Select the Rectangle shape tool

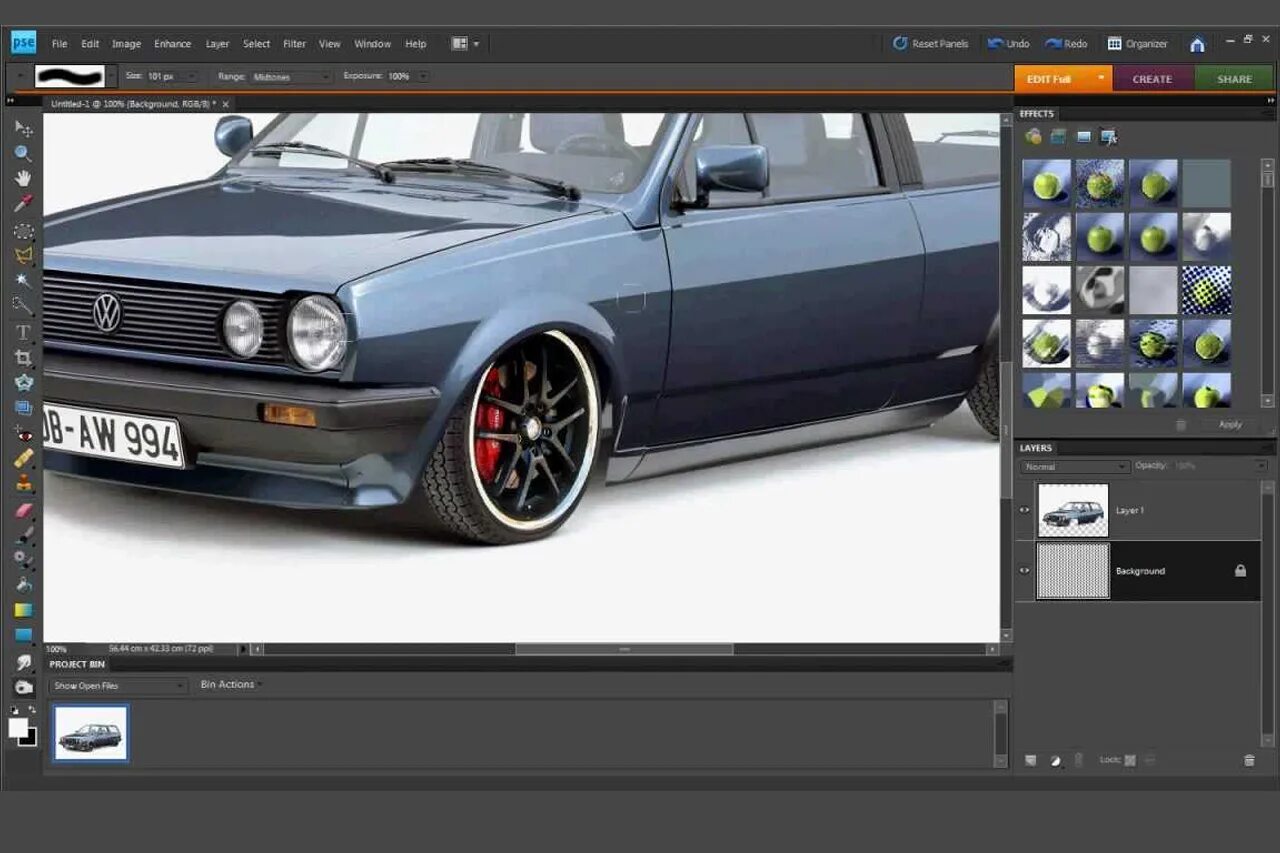(x=23, y=635)
